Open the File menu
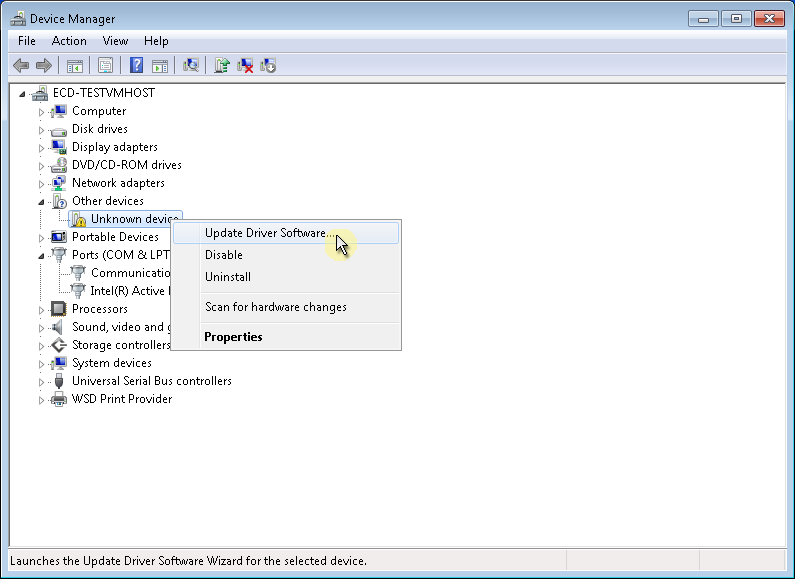 point(27,41)
